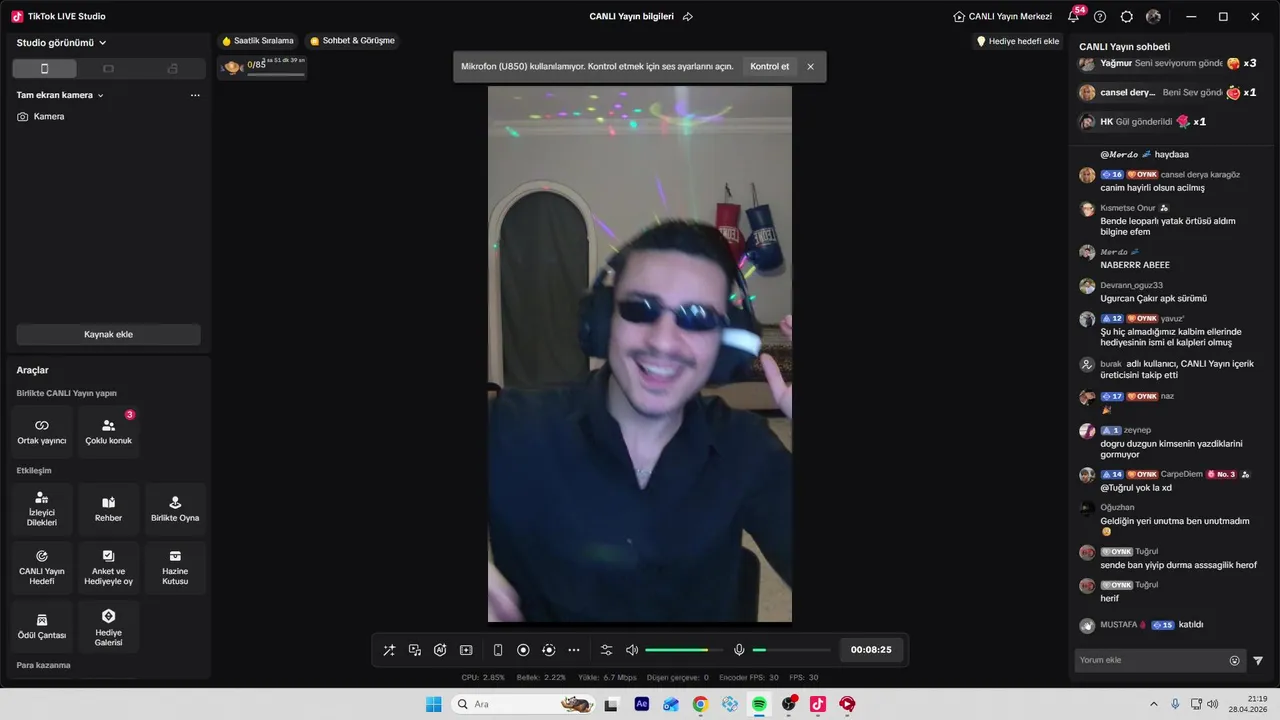This screenshot has height=720, width=1280.
Task: Click the Yorum ekle comment field
Action: pyautogui.click(x=1160, y=660)
